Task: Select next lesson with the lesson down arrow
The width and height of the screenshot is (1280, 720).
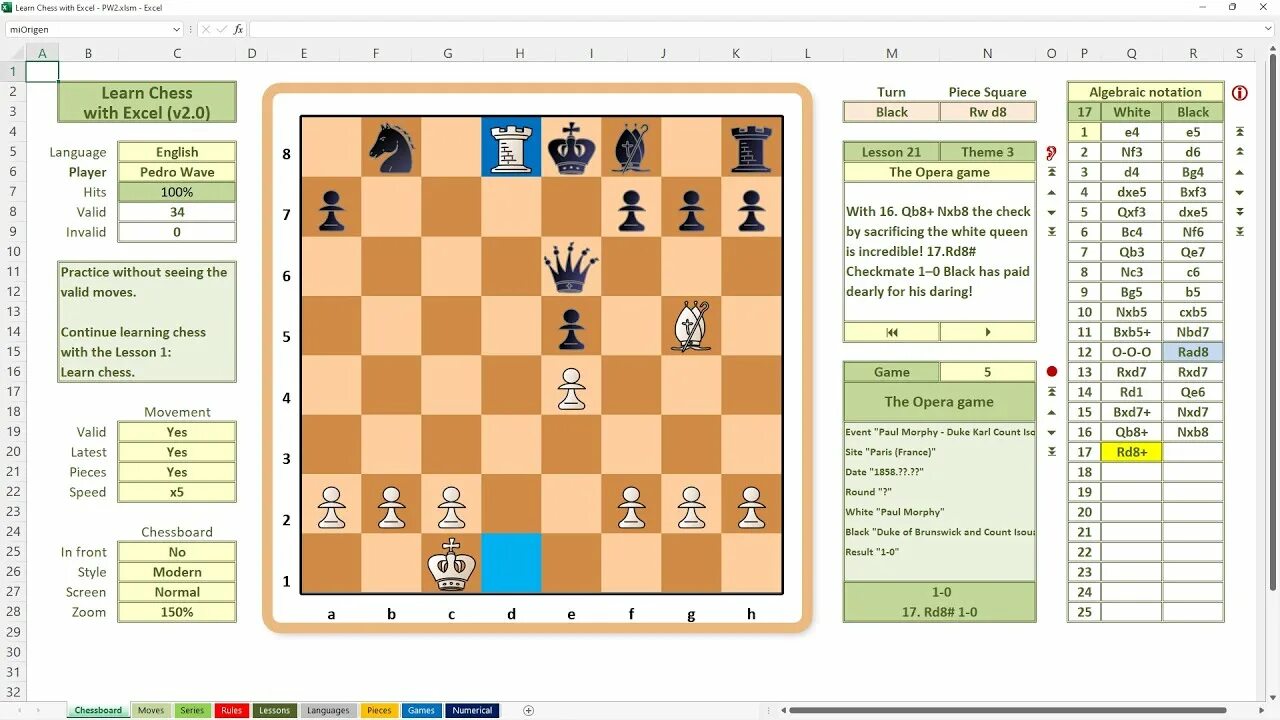Action: pyautogui.click(x=1051, y=212)
